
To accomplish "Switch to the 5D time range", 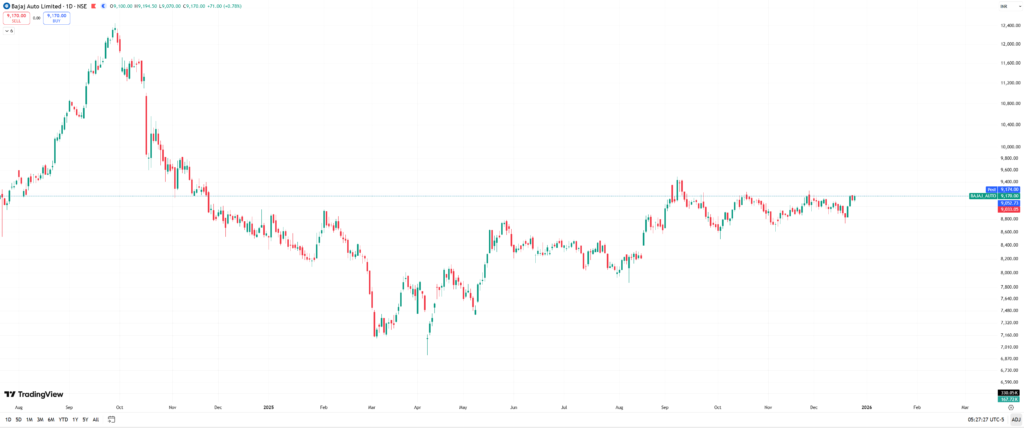I will click(19, 419).
